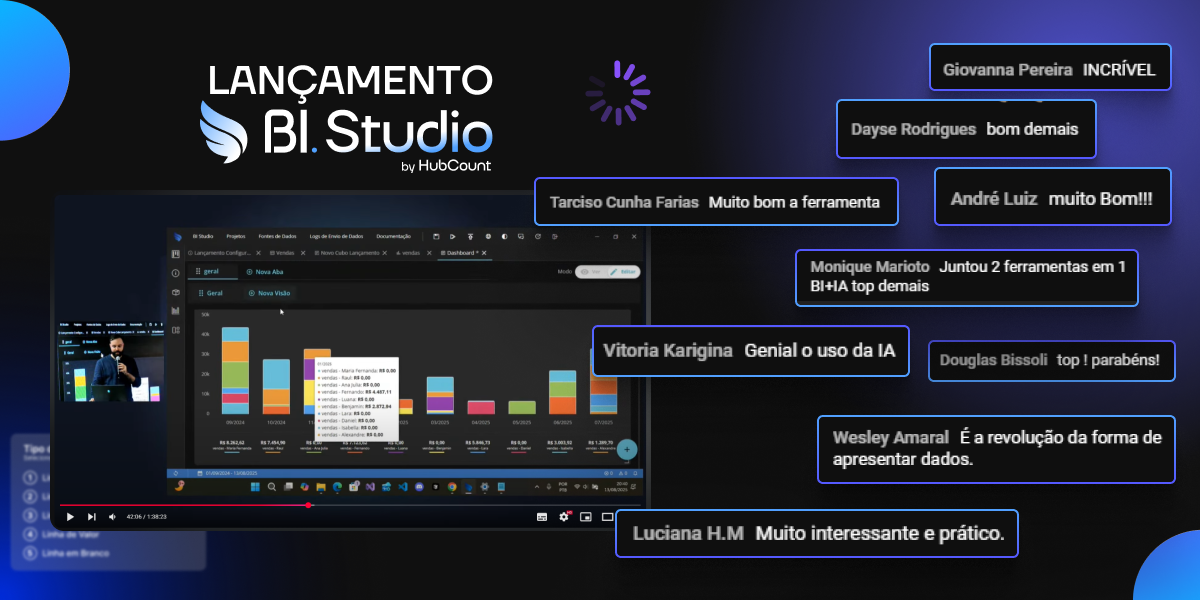Click the round plus add button
1200x600 pixels.
[627, 449]
